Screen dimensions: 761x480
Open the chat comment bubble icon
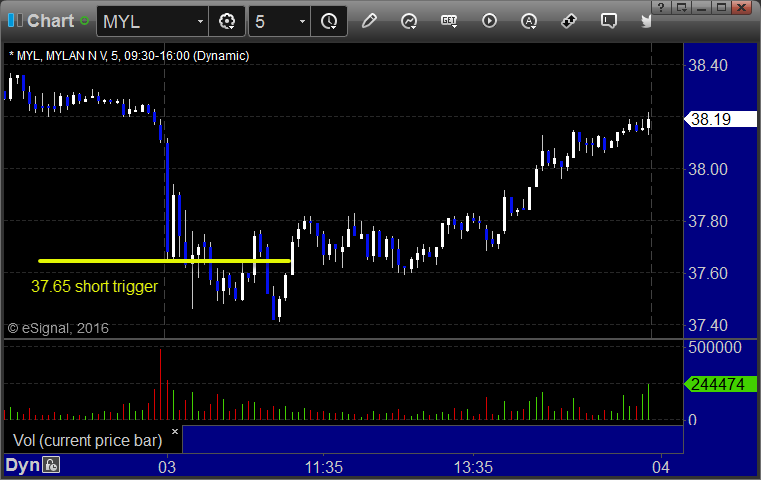point(609,21)
